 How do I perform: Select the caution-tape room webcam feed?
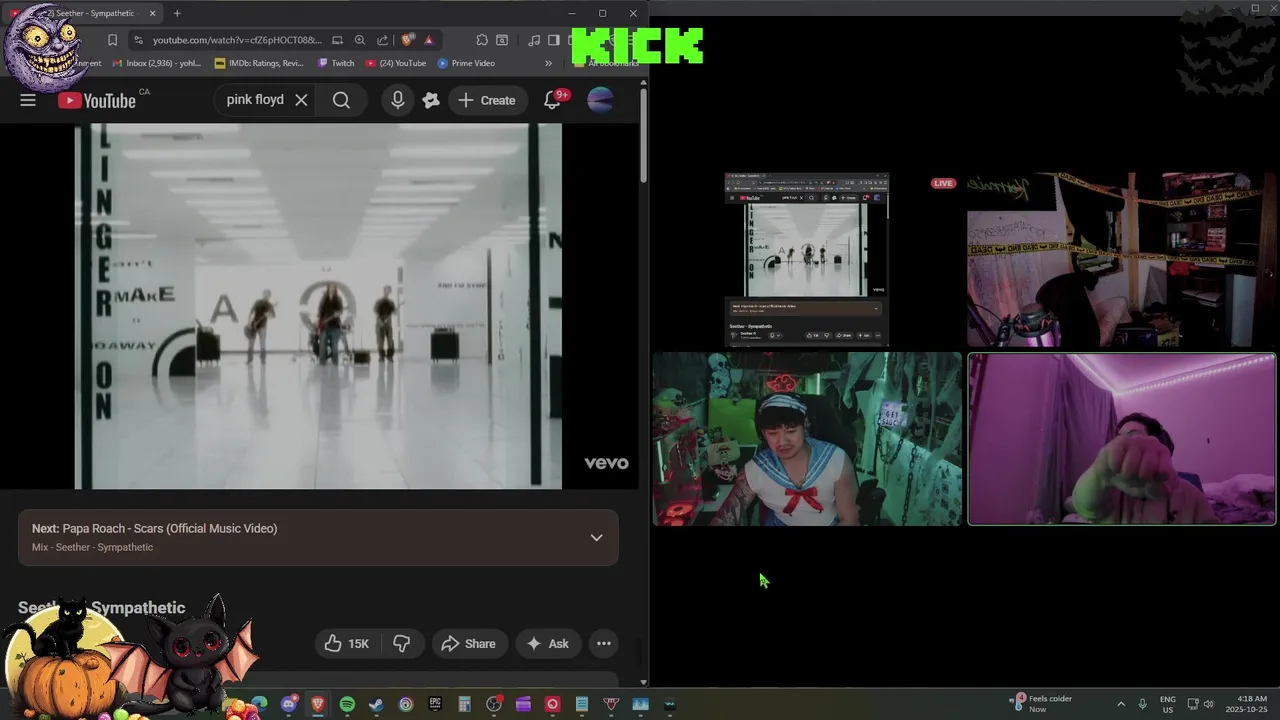pyautogui.click(x=1121, y=260)
